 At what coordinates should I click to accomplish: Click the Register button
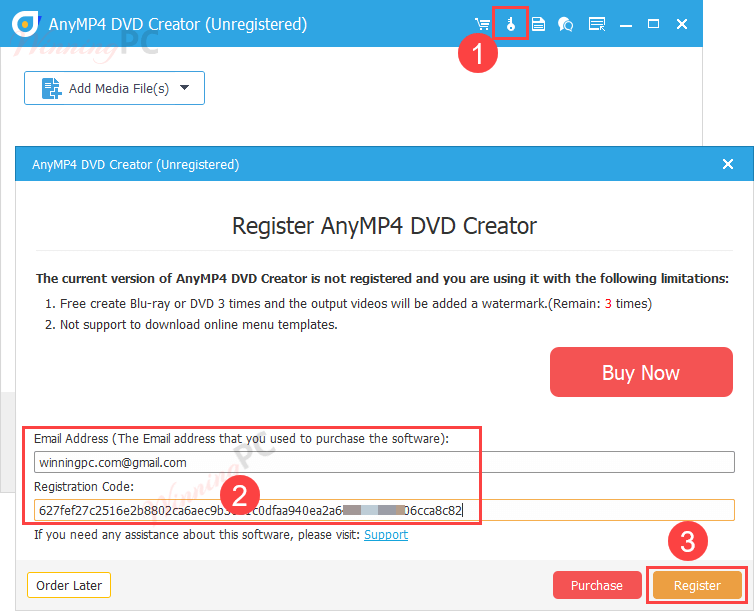coord(697,585)
